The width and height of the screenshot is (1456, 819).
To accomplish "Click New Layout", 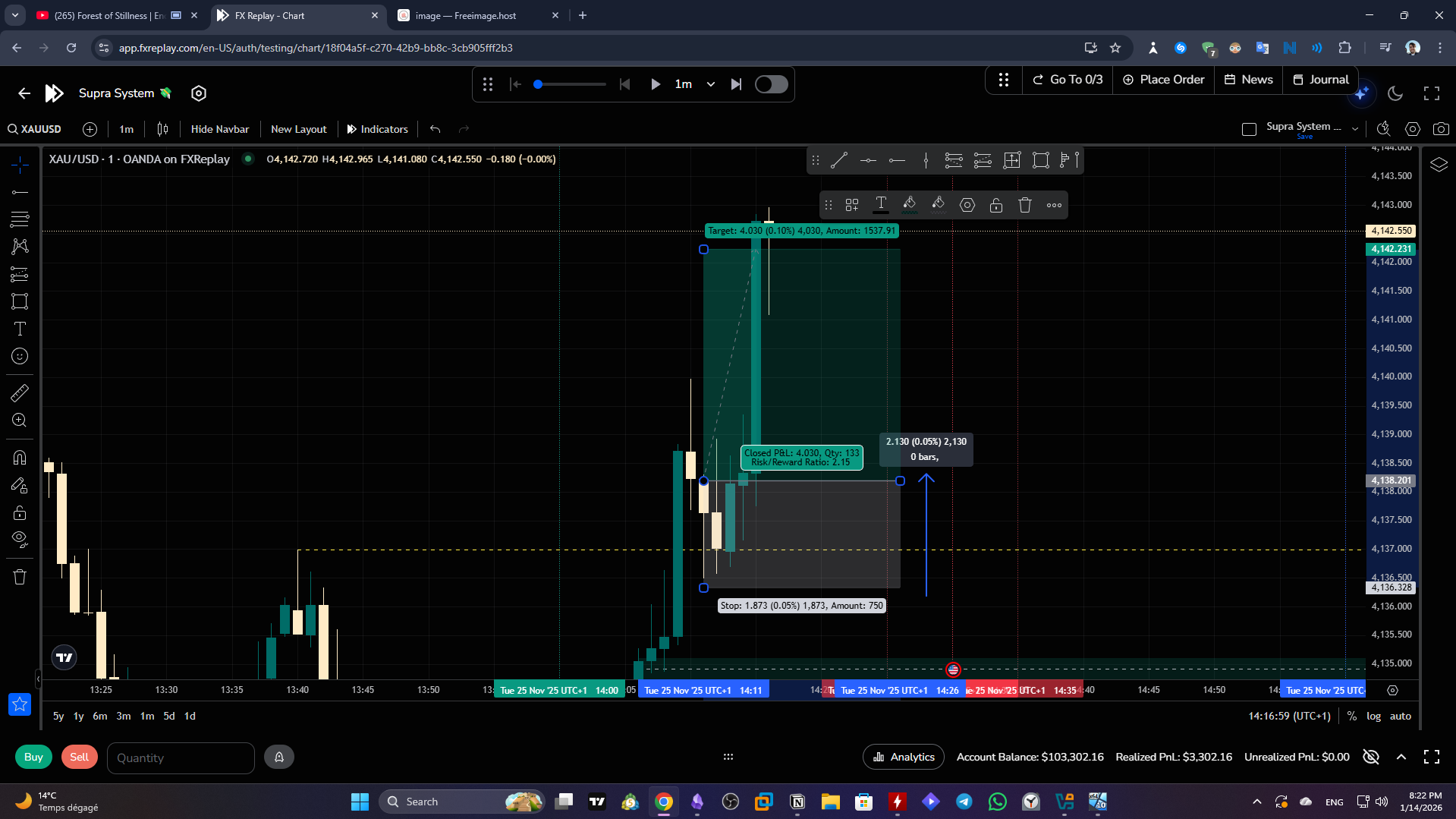I will tap(299, 129).
